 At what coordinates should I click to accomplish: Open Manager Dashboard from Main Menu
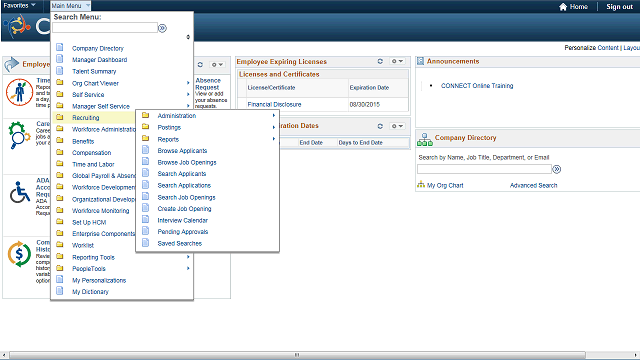click(x=100, y=60)
